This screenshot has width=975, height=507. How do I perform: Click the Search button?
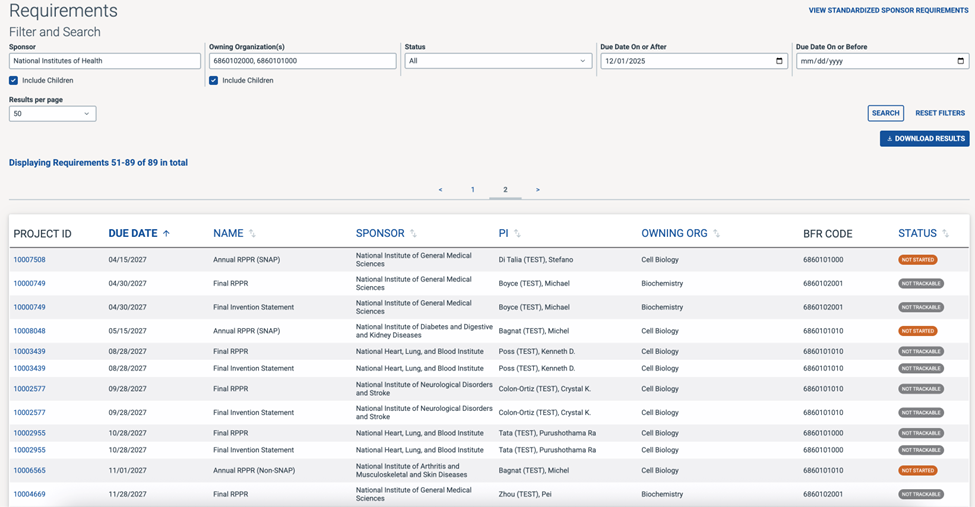[x=885, y=113]
